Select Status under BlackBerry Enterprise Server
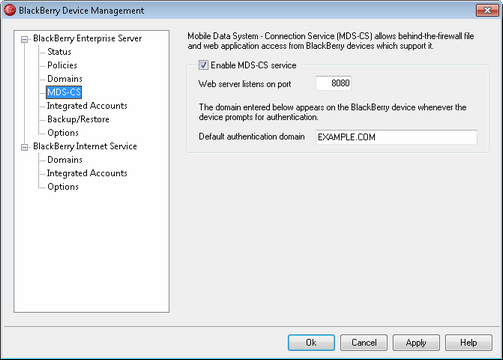The width and height of the screenshot is (503, 360). tap(59, 52)
